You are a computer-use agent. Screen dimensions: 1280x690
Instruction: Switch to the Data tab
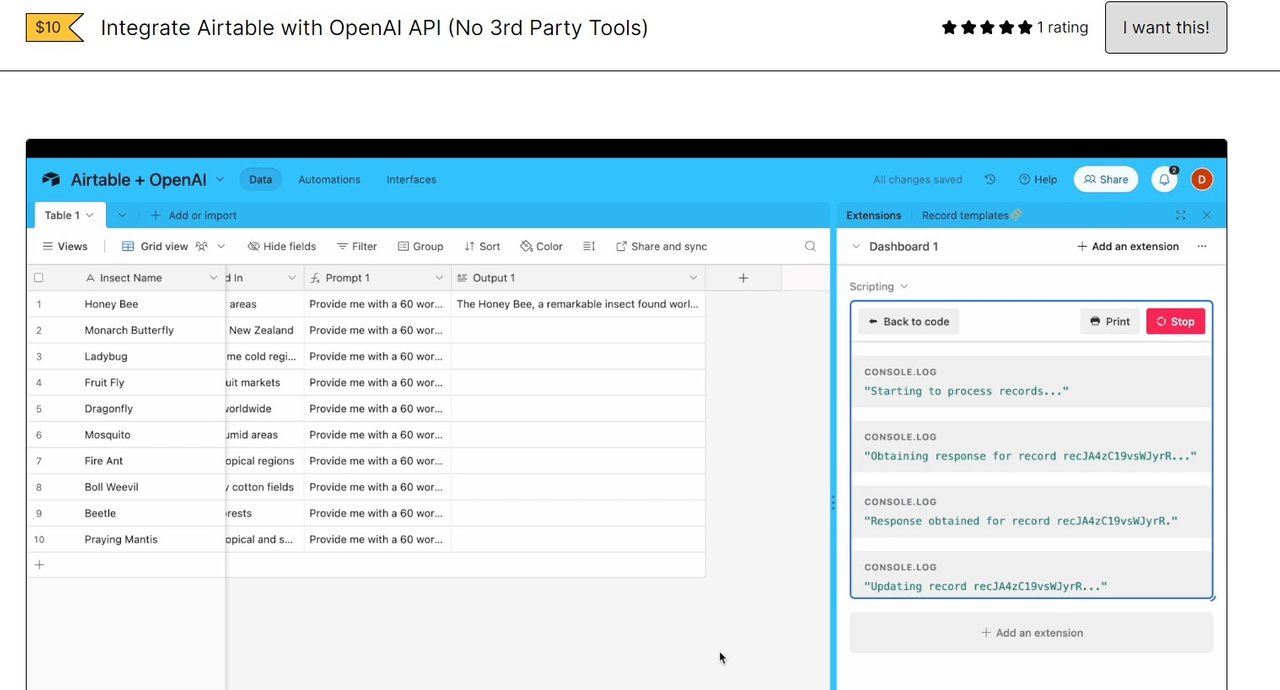[x=260, y=180]
